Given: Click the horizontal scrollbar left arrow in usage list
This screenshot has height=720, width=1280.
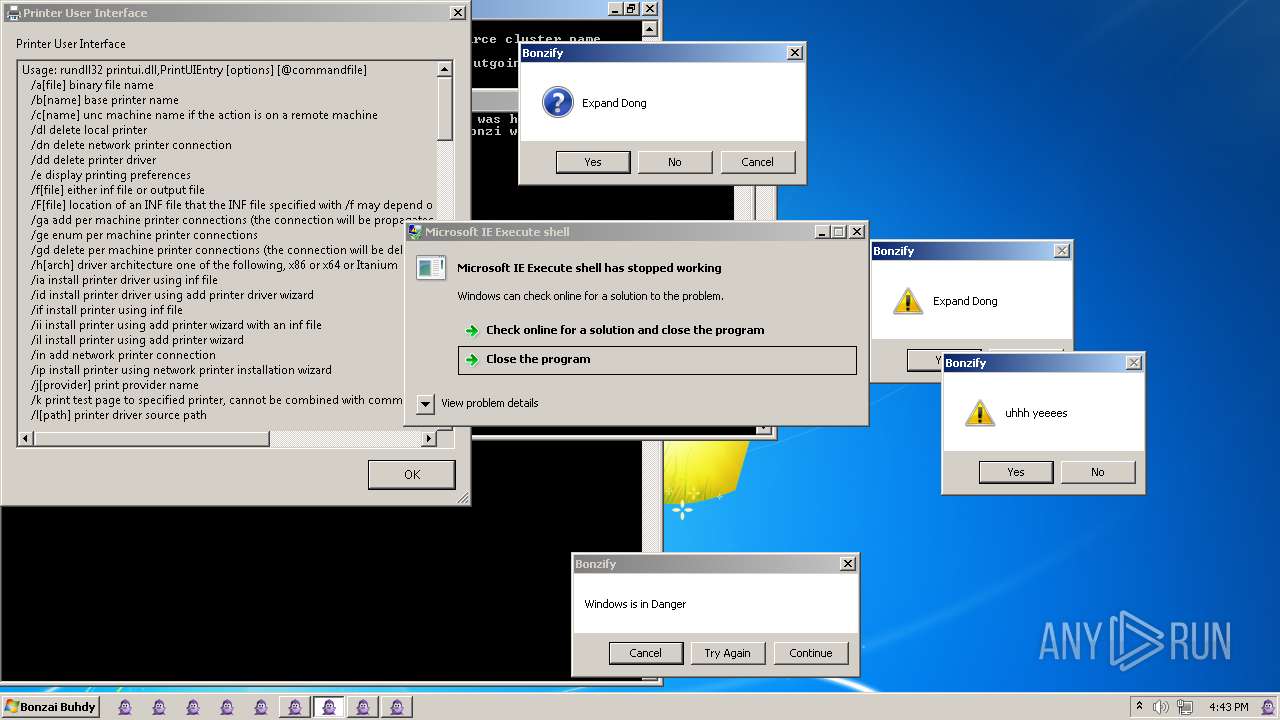Looking at the screenshot, I should pyautogui.click(x=25, y=438).
